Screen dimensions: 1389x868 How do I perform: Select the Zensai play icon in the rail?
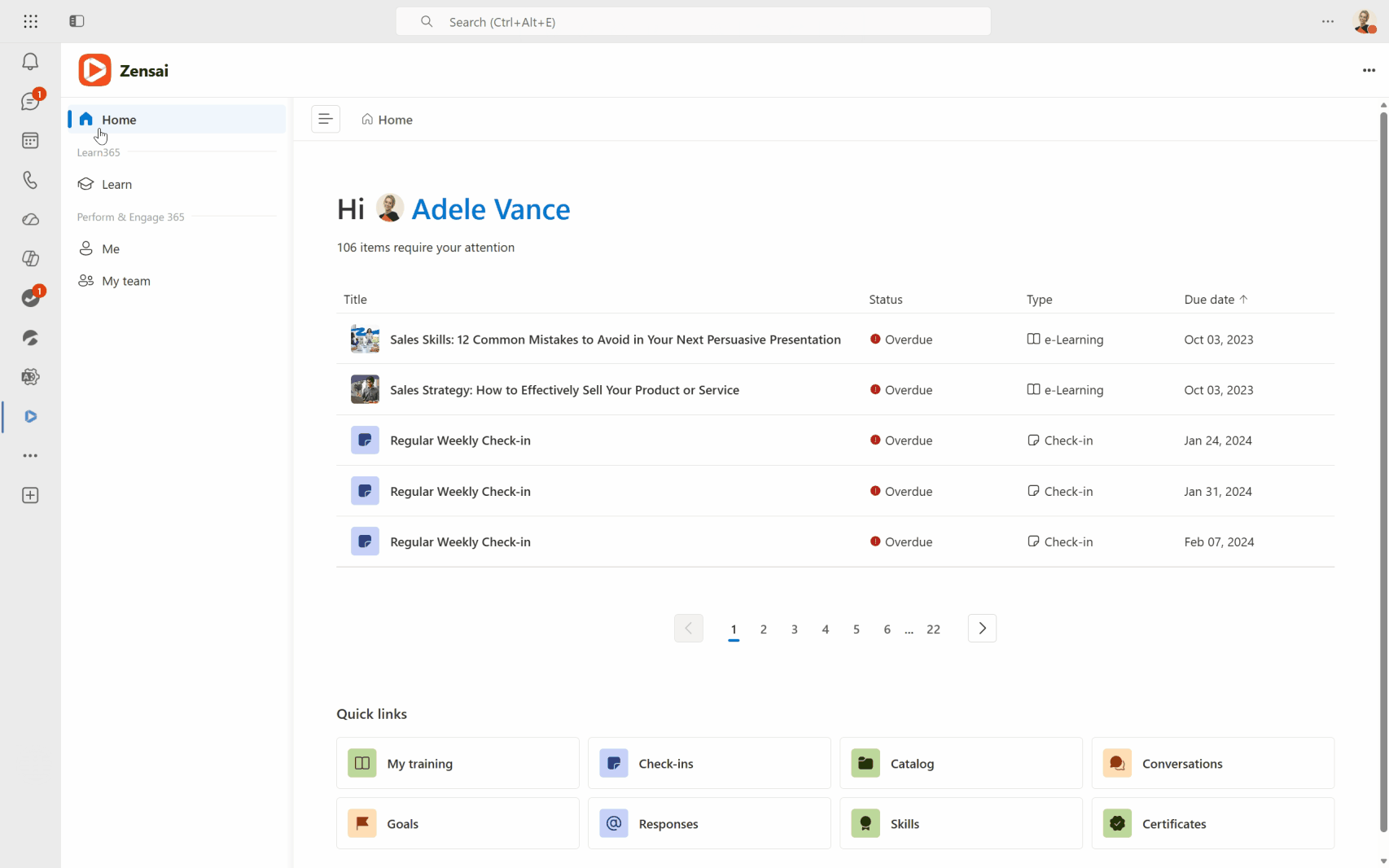point(30,416)
